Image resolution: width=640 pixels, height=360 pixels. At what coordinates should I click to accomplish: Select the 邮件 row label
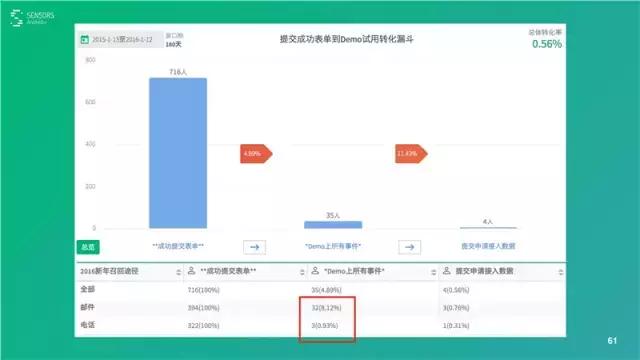click(x=88, y=307)
